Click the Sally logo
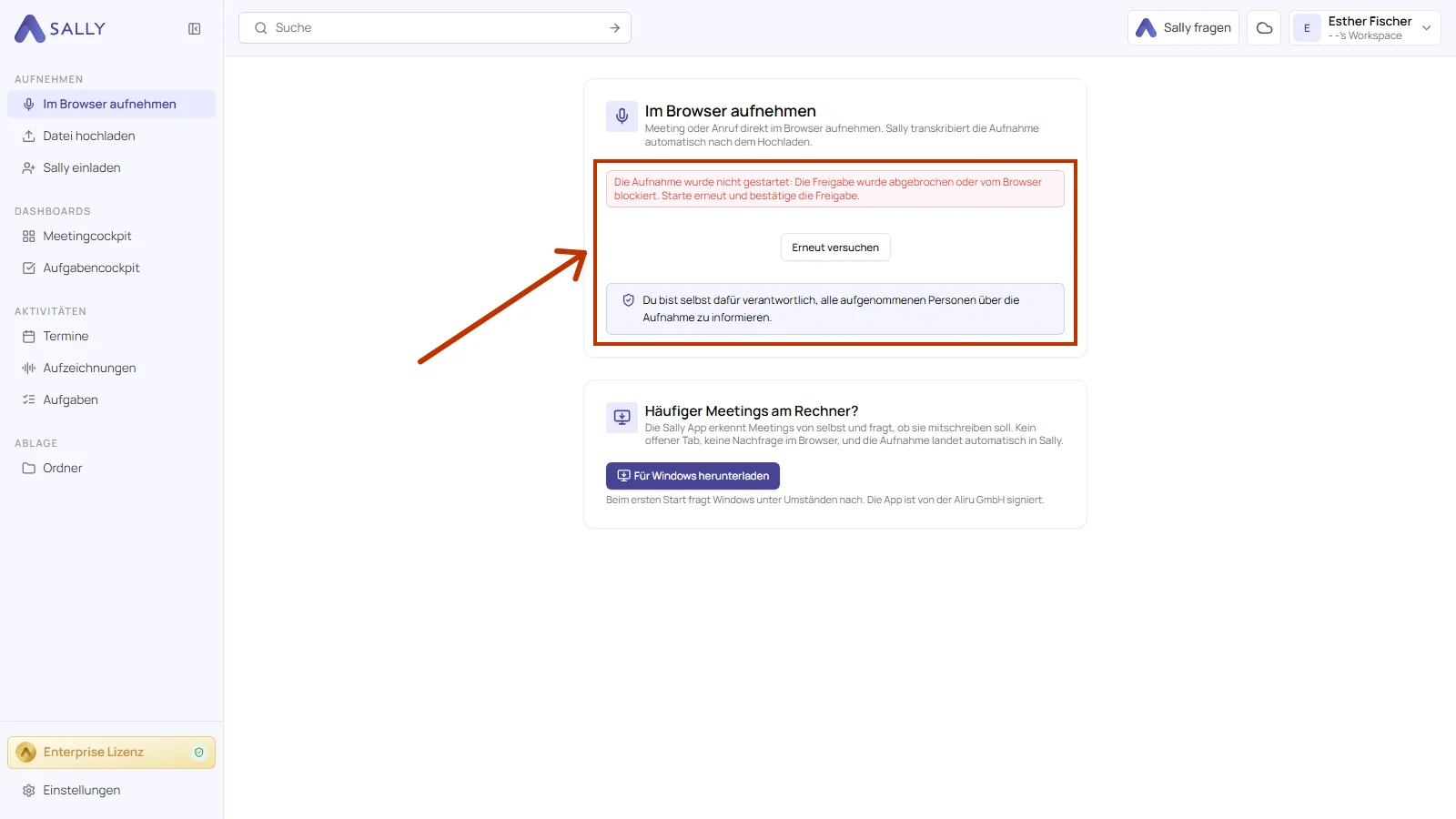1456x819 pixels. (60, 28)
